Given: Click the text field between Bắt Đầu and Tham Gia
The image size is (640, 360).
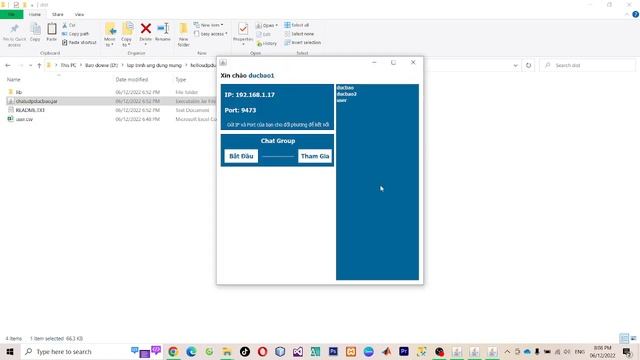Looking at the screenshot, I should click(x=278, y=155).
